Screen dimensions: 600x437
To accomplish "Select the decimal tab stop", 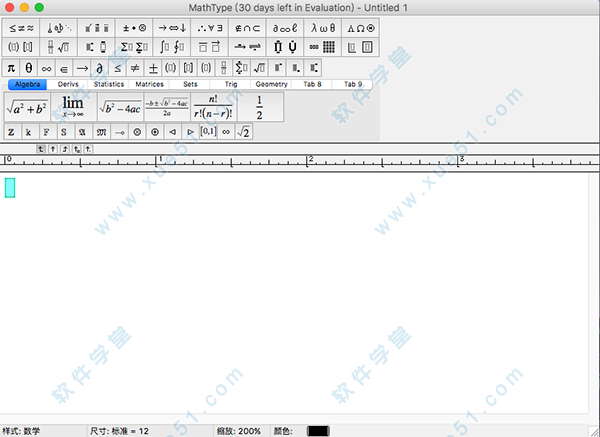I will click(x=88, y=149).
